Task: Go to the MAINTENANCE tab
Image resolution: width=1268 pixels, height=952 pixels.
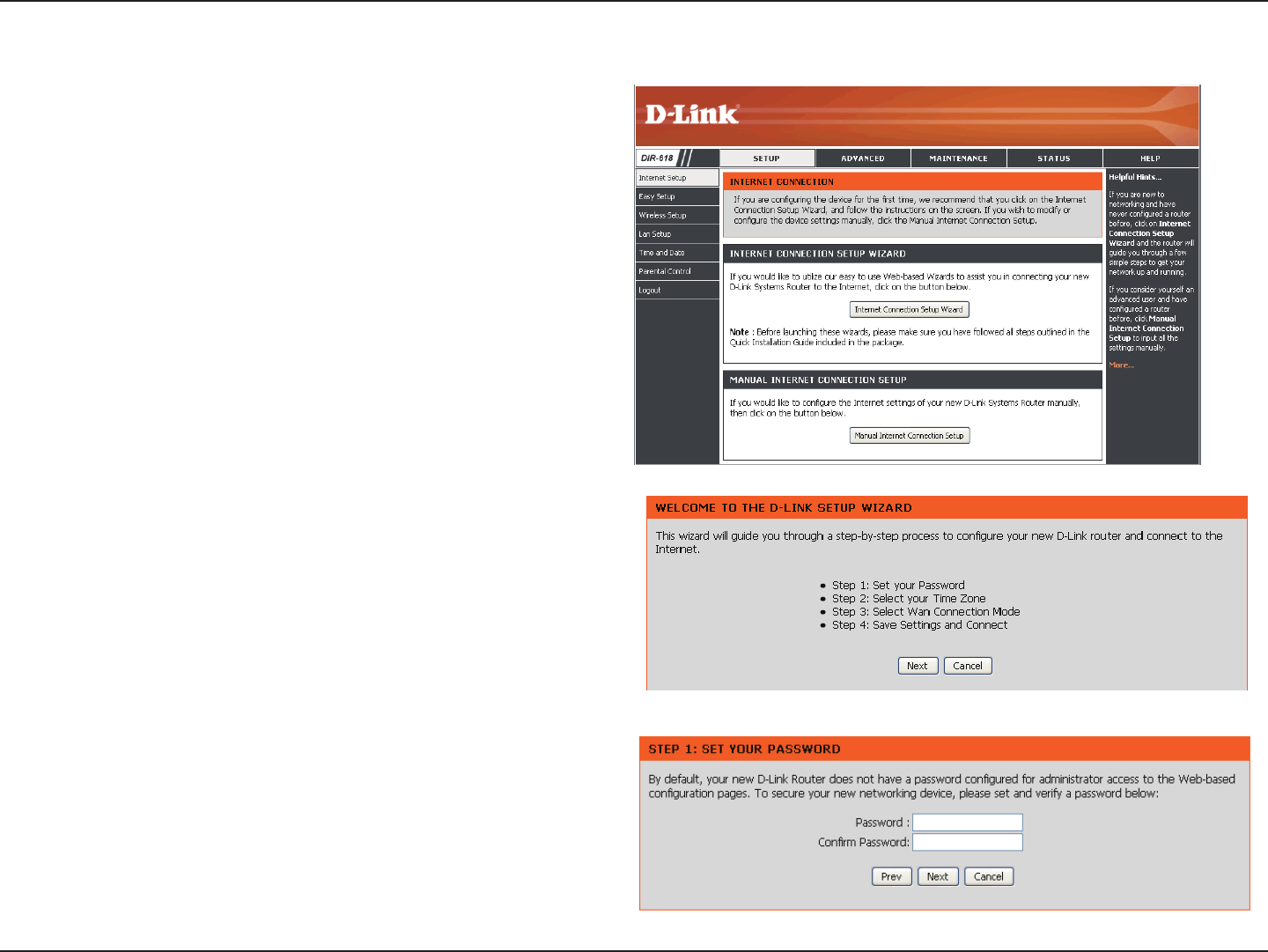Action: pos(959,159)
